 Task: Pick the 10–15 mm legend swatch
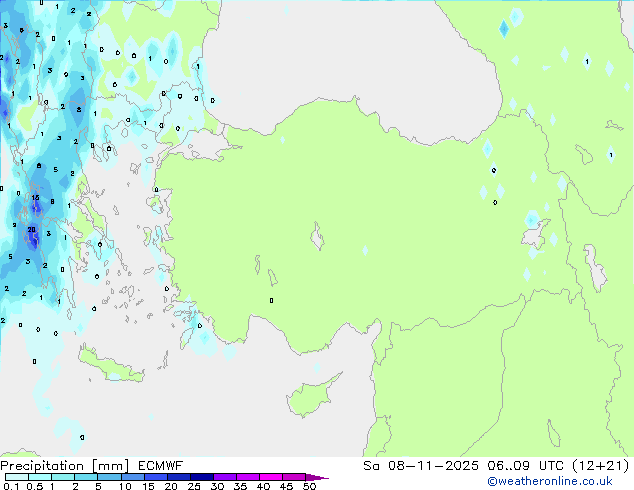(132, 477)
